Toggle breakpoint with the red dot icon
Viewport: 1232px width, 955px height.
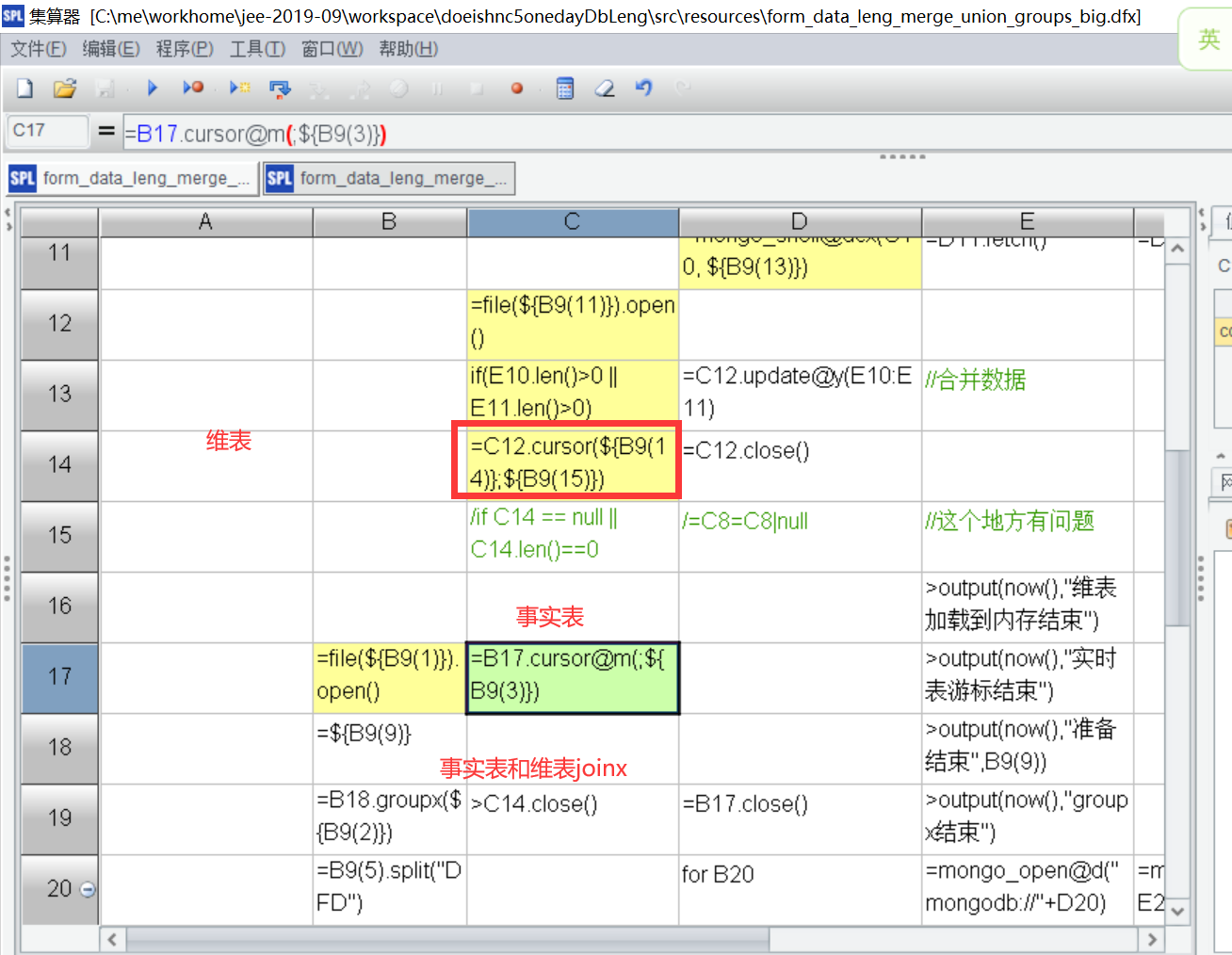517,89
